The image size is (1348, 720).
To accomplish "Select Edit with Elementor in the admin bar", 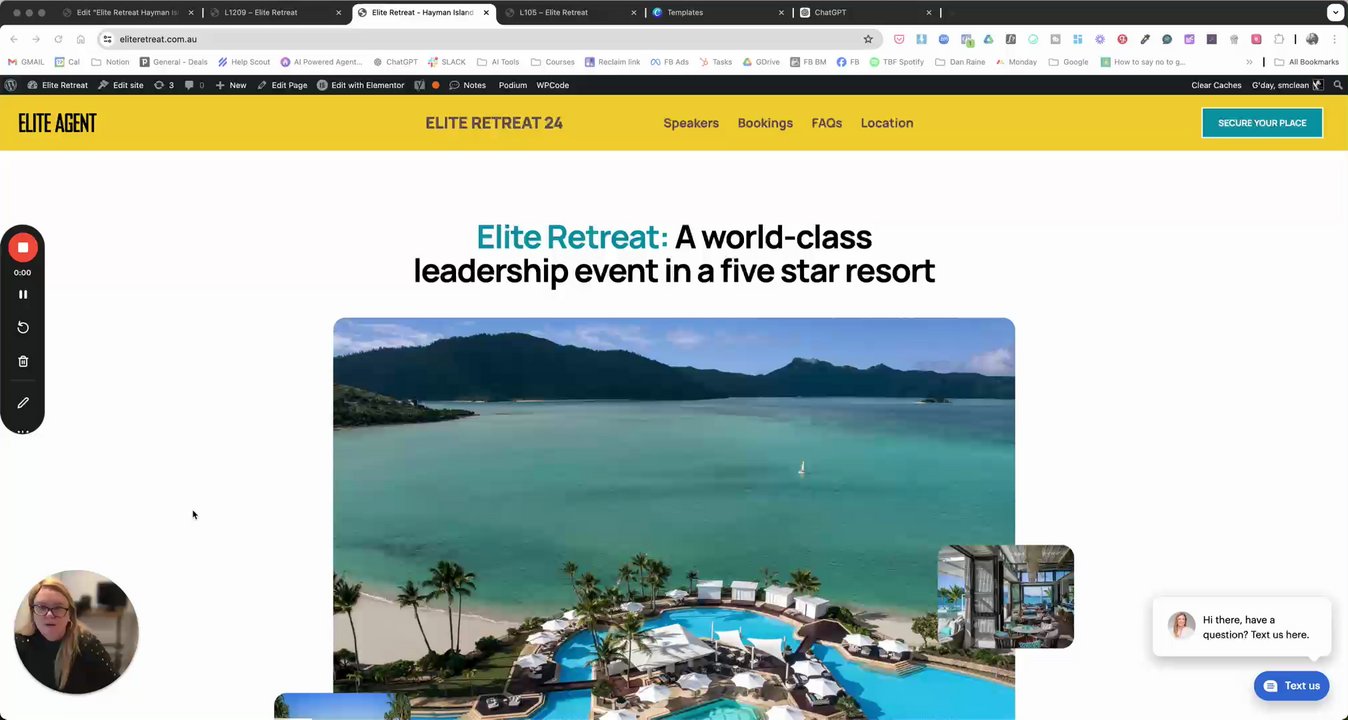I will (360, 85).
